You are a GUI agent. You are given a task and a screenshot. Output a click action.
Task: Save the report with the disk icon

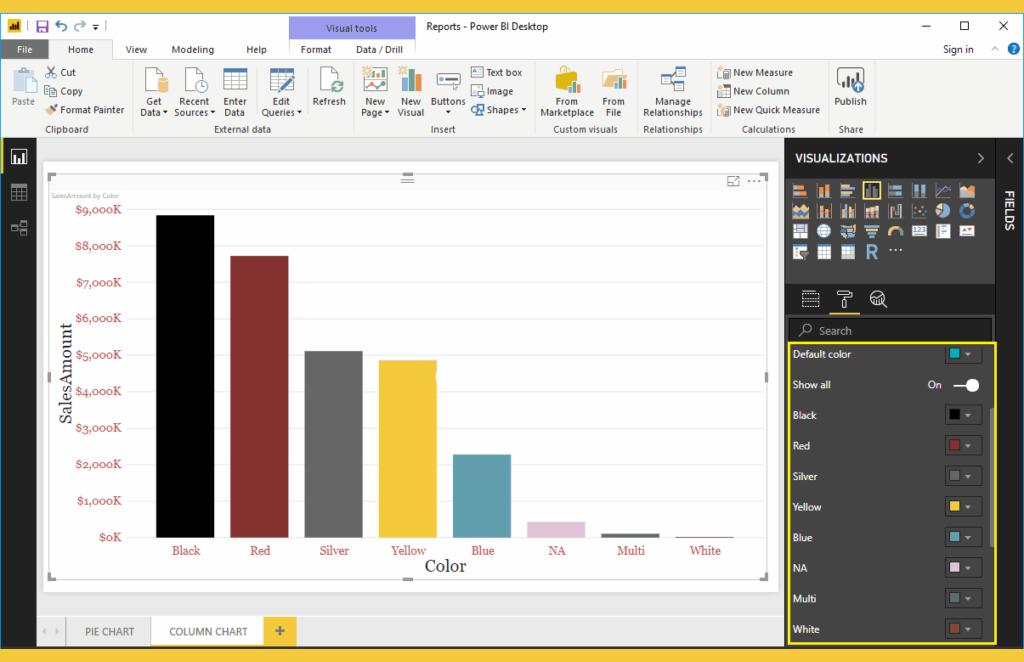pyautogui.click(x=42, y=26)
